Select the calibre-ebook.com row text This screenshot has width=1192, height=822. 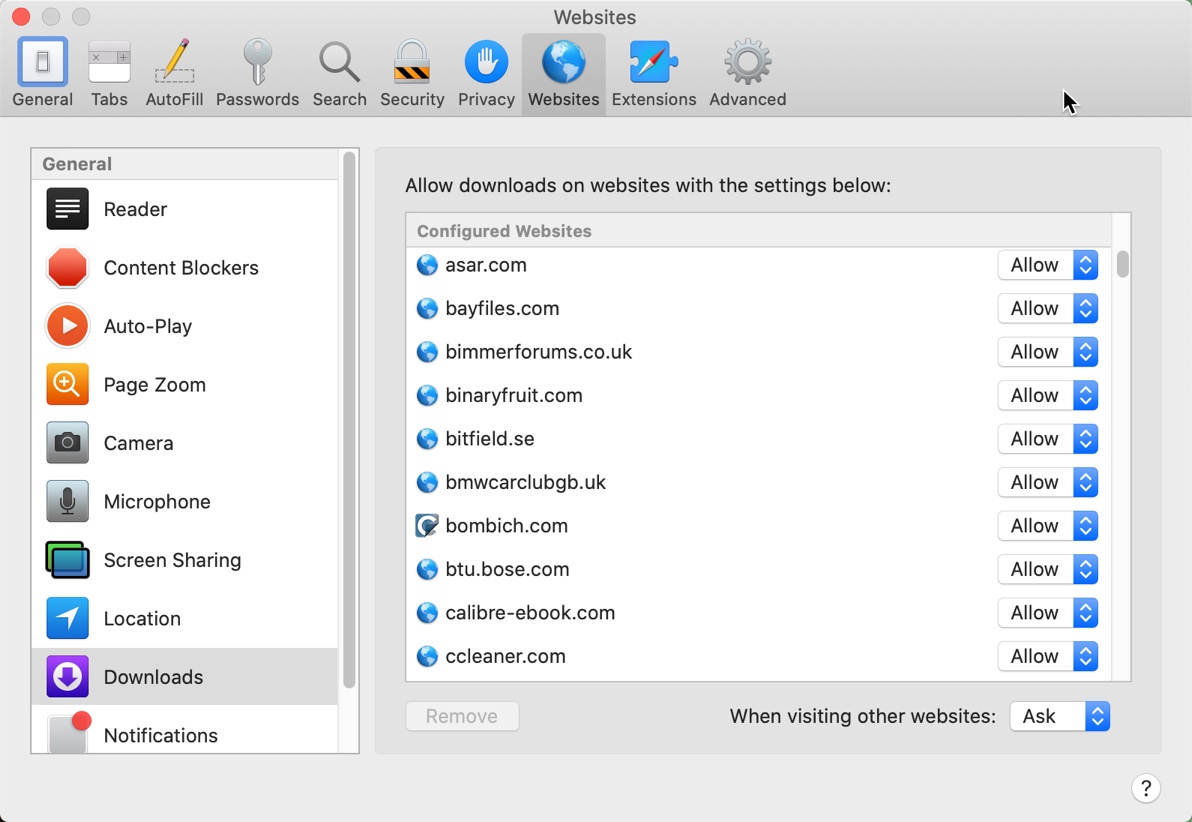pyautogui.click(x=530, y=612)
